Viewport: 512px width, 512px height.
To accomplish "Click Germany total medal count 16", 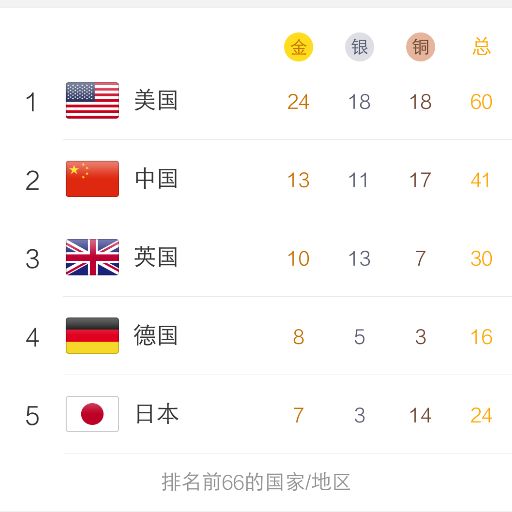I will 481,337.
